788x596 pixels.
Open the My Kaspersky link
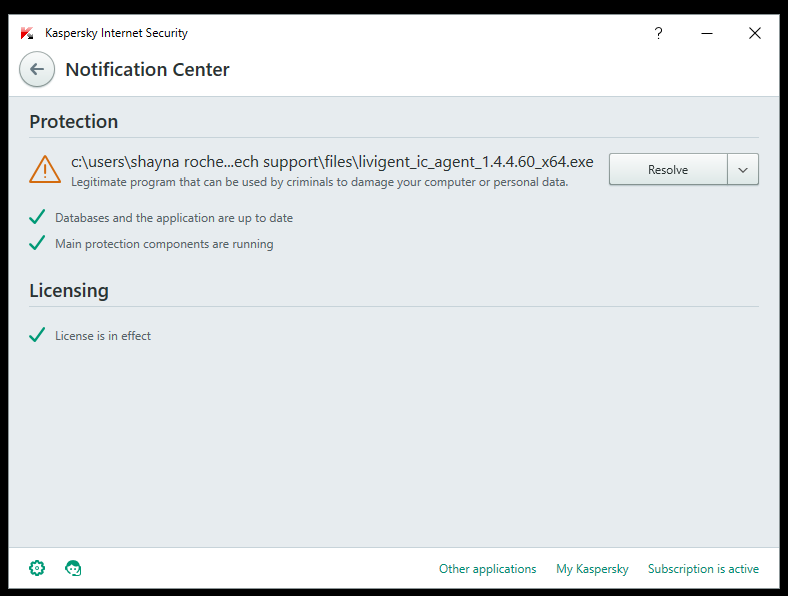point(592,569)
